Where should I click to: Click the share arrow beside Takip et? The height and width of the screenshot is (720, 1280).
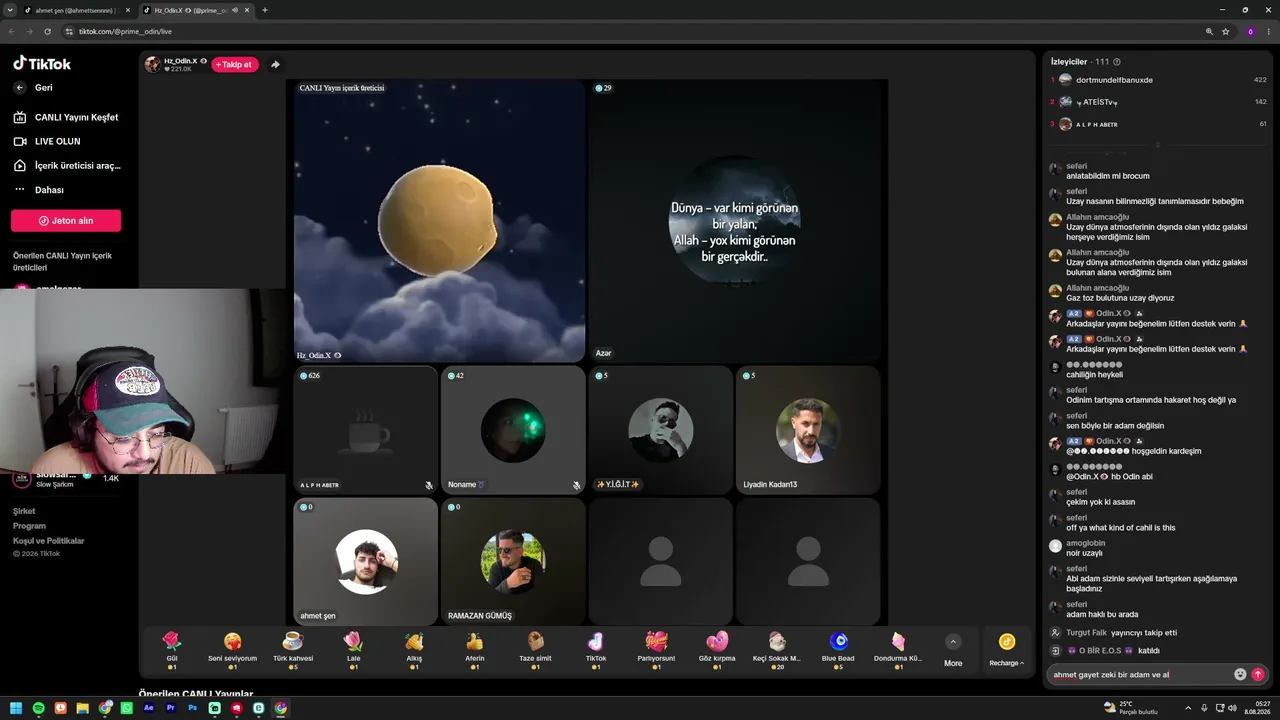pos(275,65)
